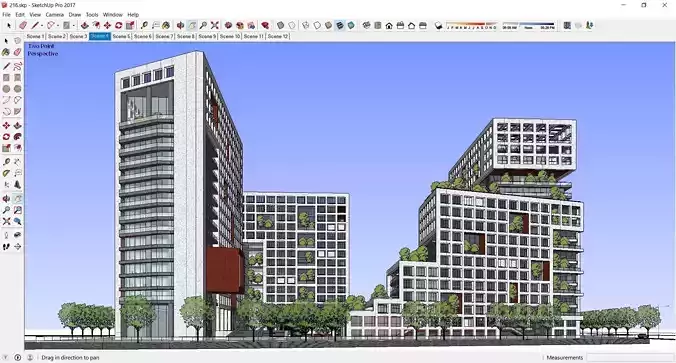Toggle X-Ray face style
Viewport: 676px width, 363px height.
pos(280,25)
